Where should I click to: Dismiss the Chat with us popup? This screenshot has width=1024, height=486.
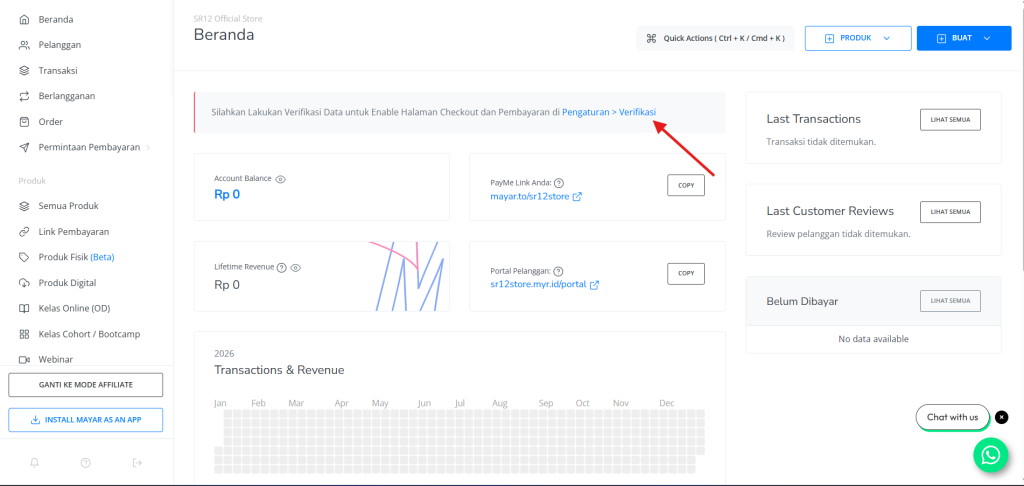coord(1002,417)
